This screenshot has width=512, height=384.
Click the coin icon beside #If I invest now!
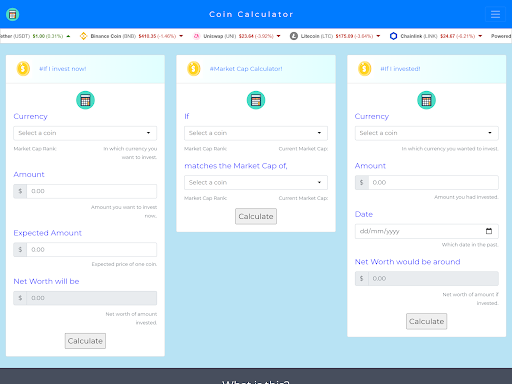(x=23, y=69)
